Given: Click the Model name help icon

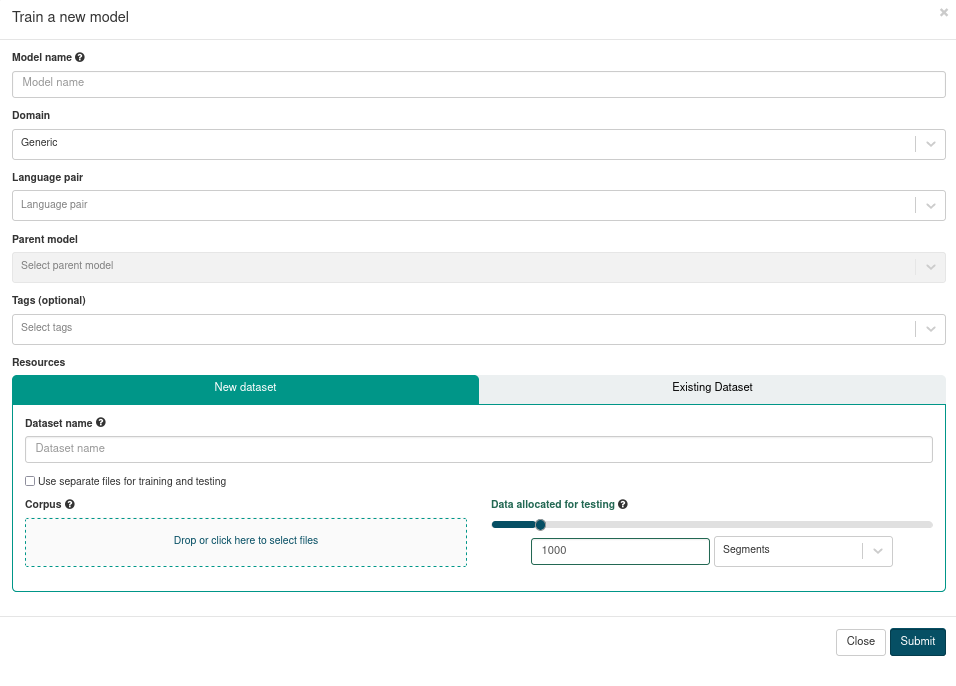Looking at the screenshot, I should [x=80, y=57].
